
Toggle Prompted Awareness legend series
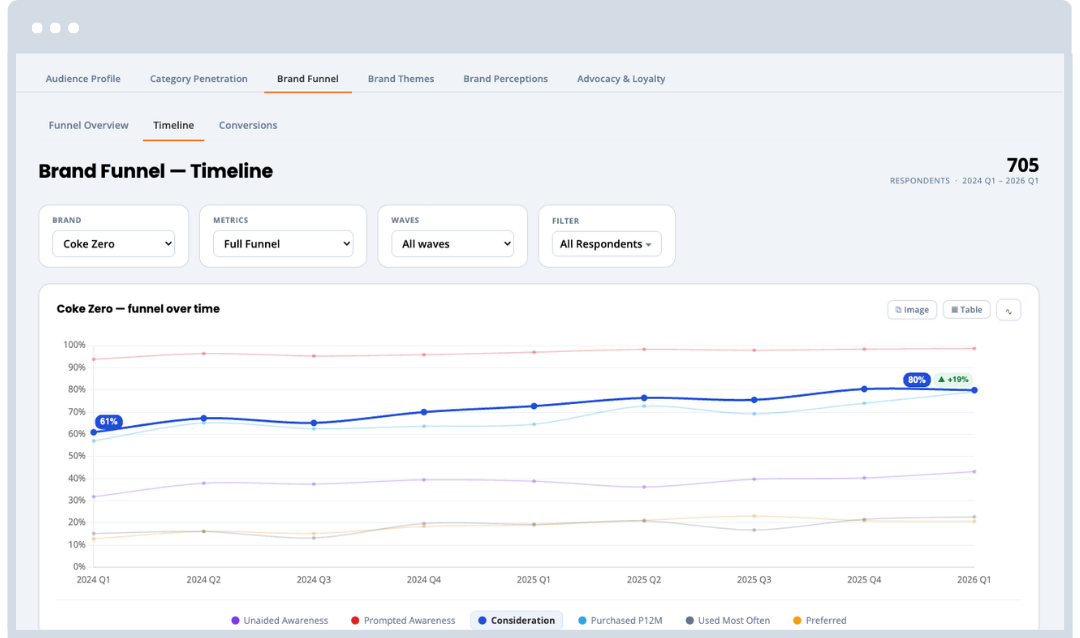point(403,620)
